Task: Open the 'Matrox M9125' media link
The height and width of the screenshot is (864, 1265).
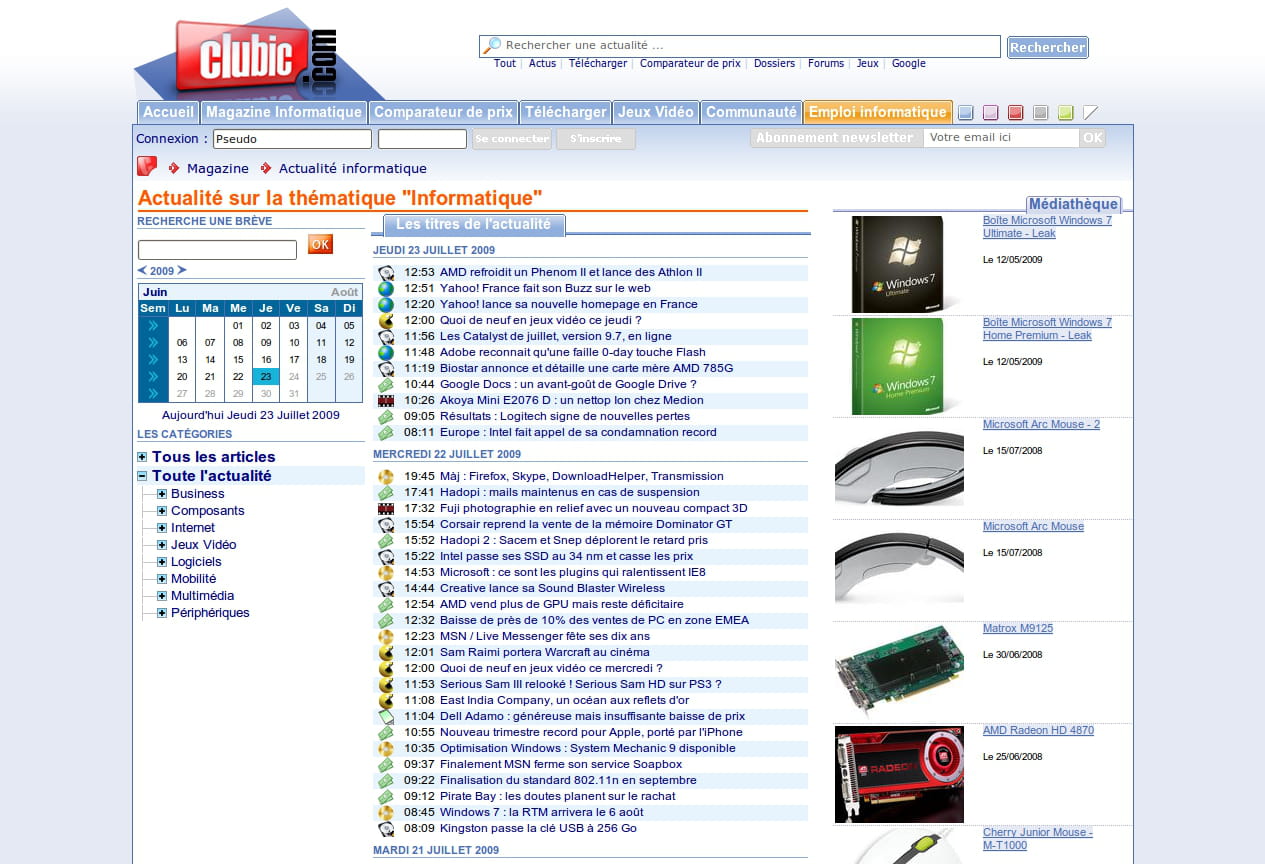Action: pos(1018,629)
